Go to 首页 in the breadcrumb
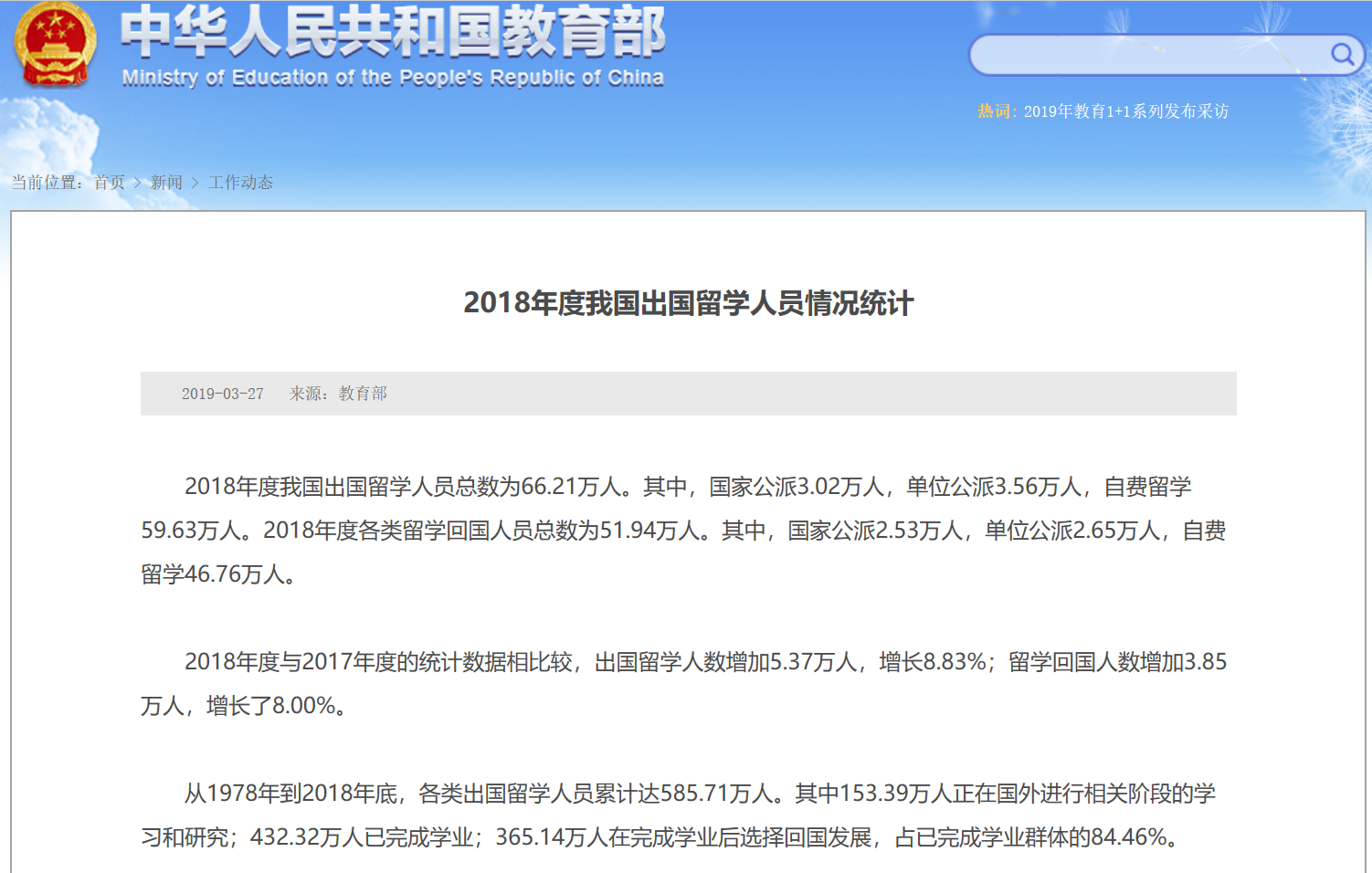The image size is (1372, 873). (x=110, y=183)
